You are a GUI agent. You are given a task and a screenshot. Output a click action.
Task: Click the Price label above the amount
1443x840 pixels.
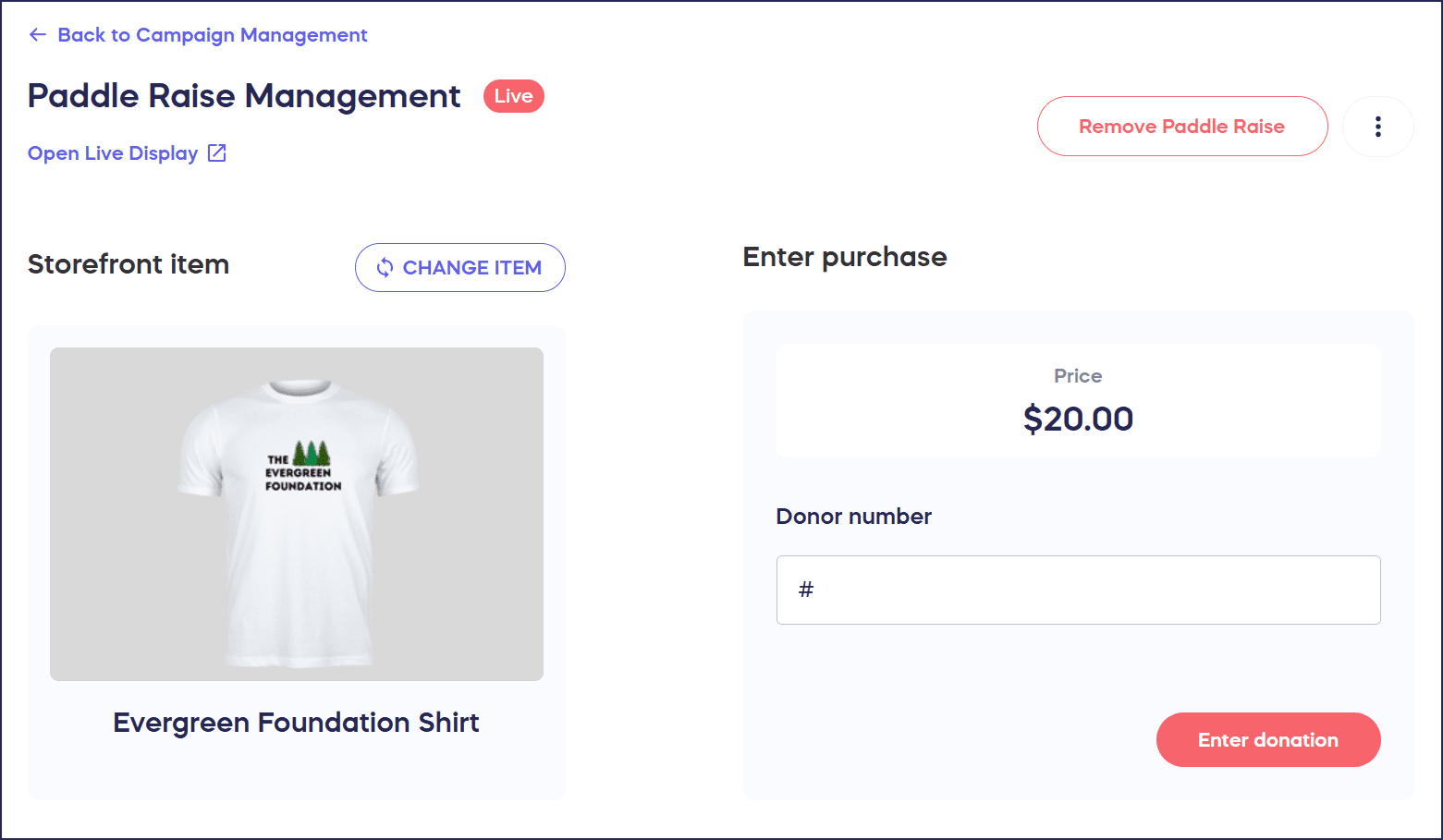click(1078, 376)
